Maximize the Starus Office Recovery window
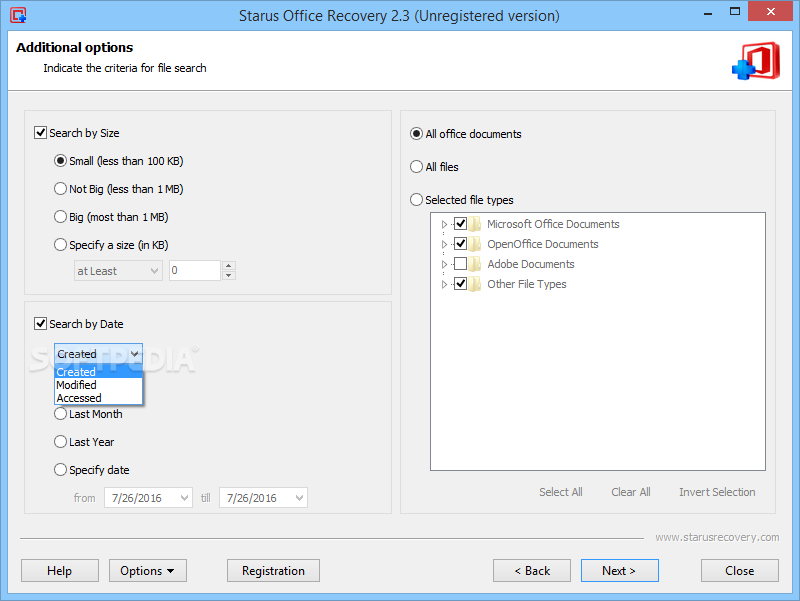This screenshot has height=601, width=800. 735,12
